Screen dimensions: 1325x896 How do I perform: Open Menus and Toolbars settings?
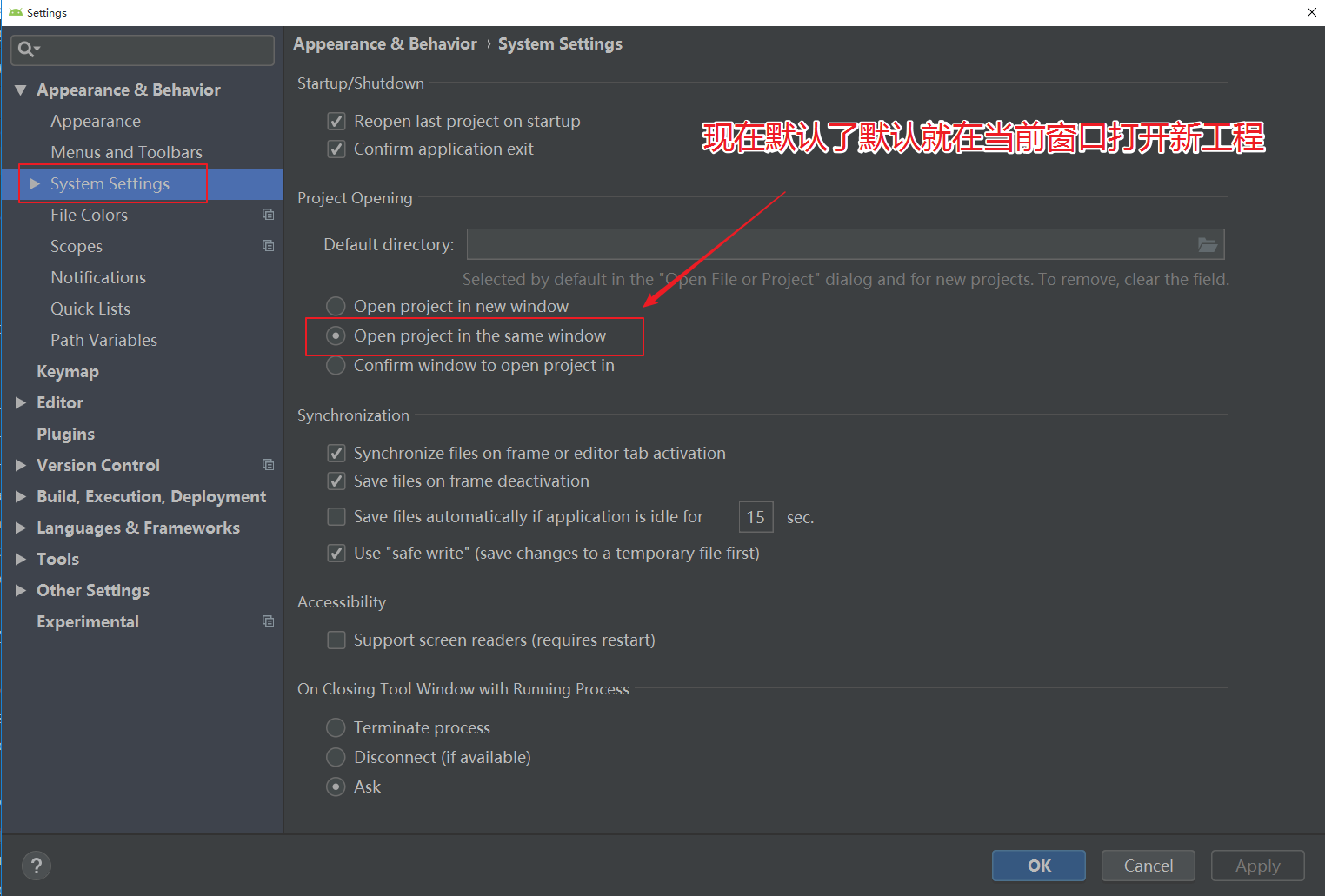point(126,152)
